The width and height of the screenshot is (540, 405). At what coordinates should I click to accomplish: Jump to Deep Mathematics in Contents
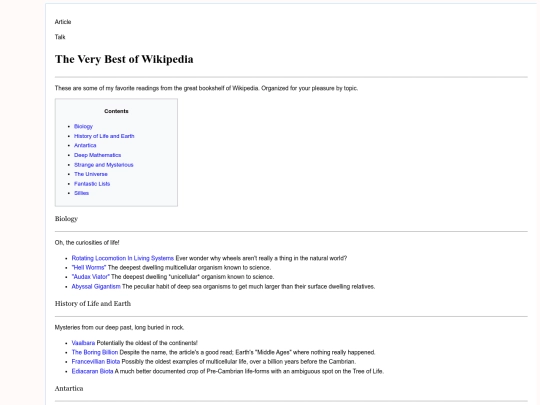coord(97,155)
